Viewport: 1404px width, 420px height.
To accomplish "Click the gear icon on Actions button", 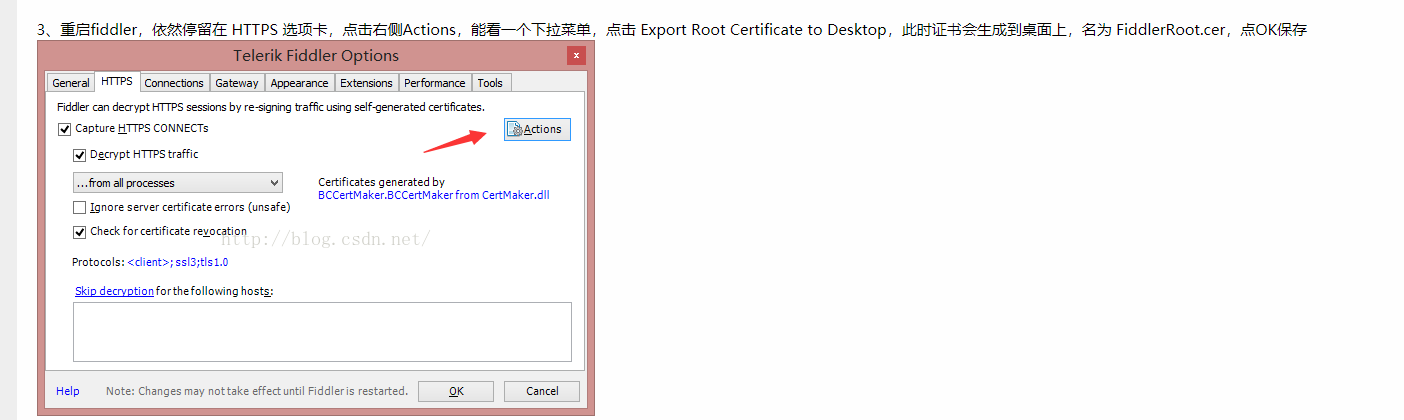I will point(516,129).
